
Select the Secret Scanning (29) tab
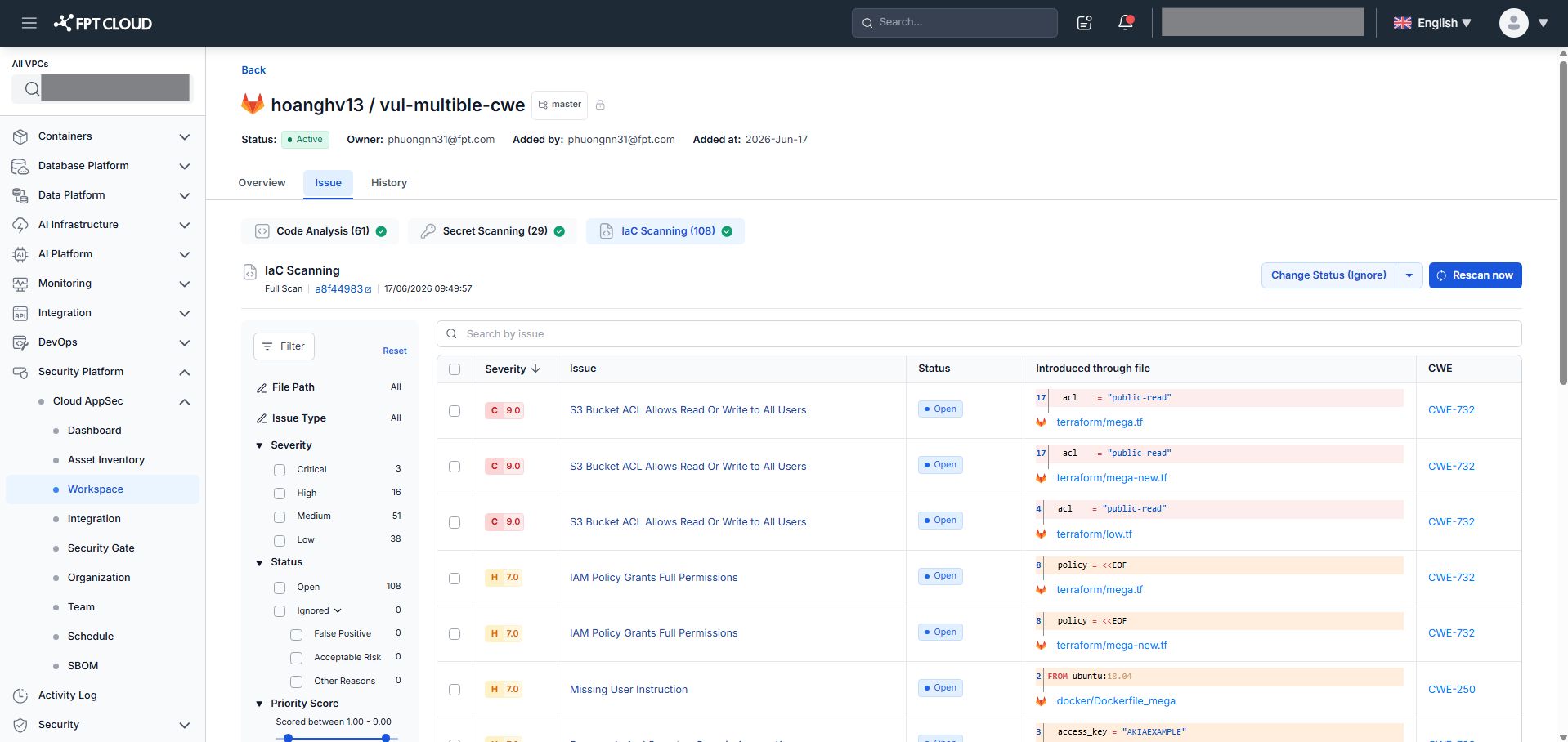(492, 231)
